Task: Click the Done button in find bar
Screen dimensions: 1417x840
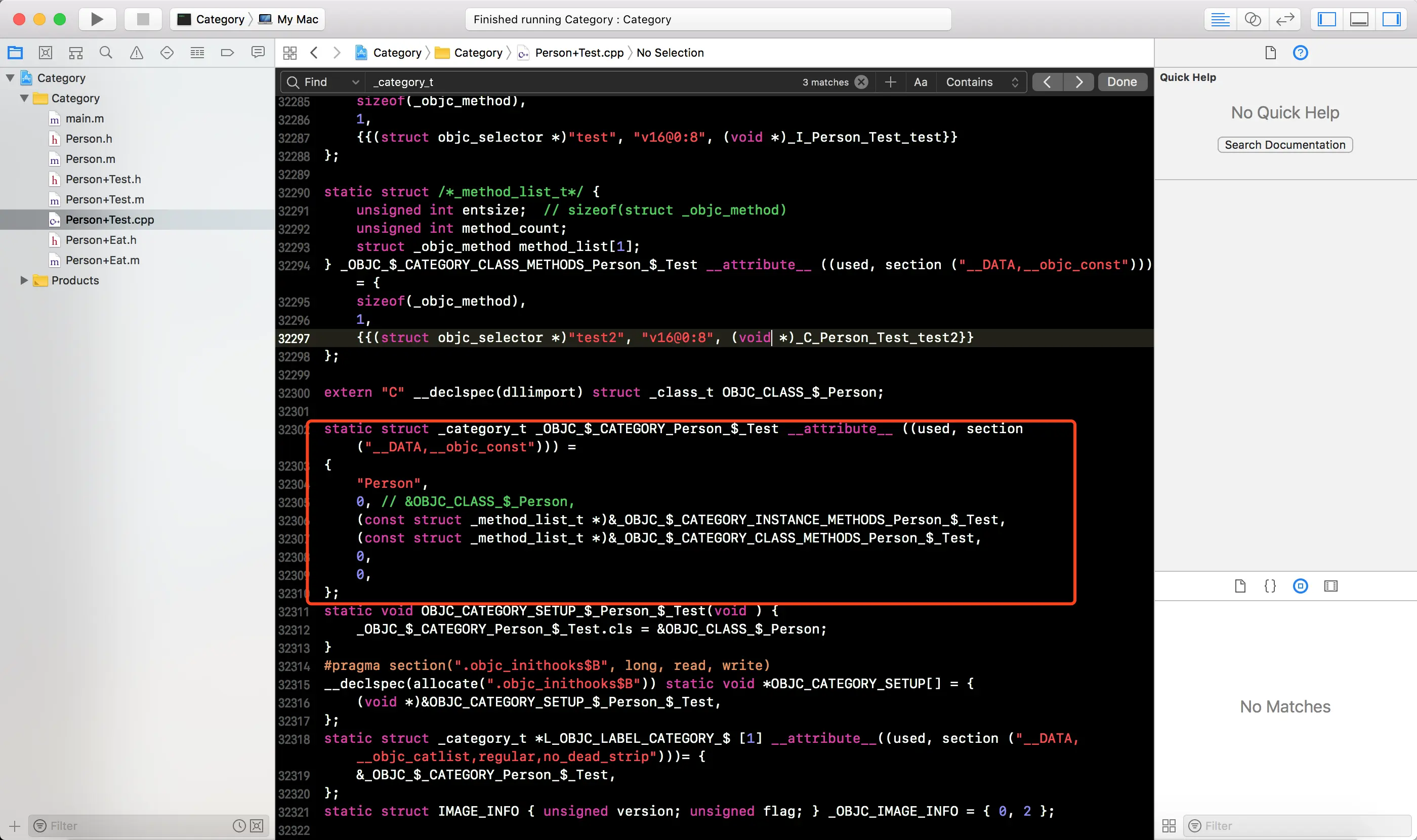Action: click(x=1121, y=82)
